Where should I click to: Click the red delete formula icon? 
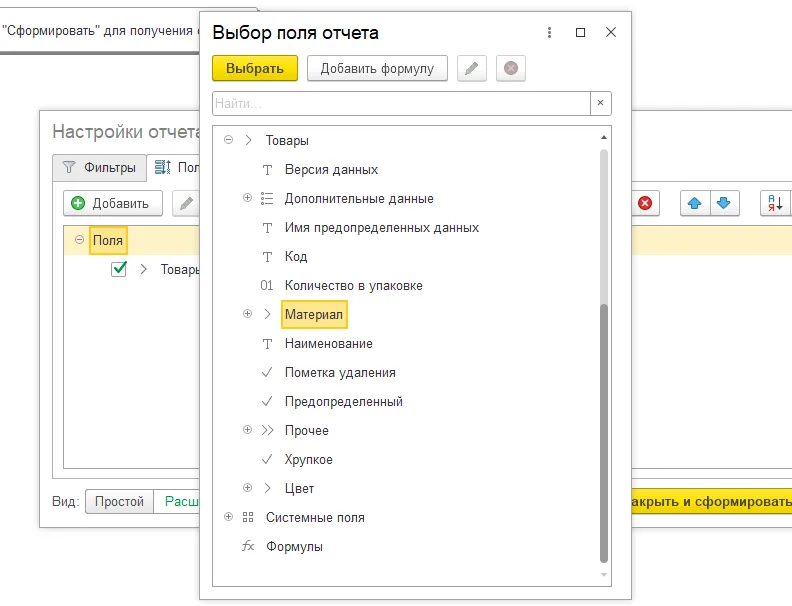coord(510,68)
